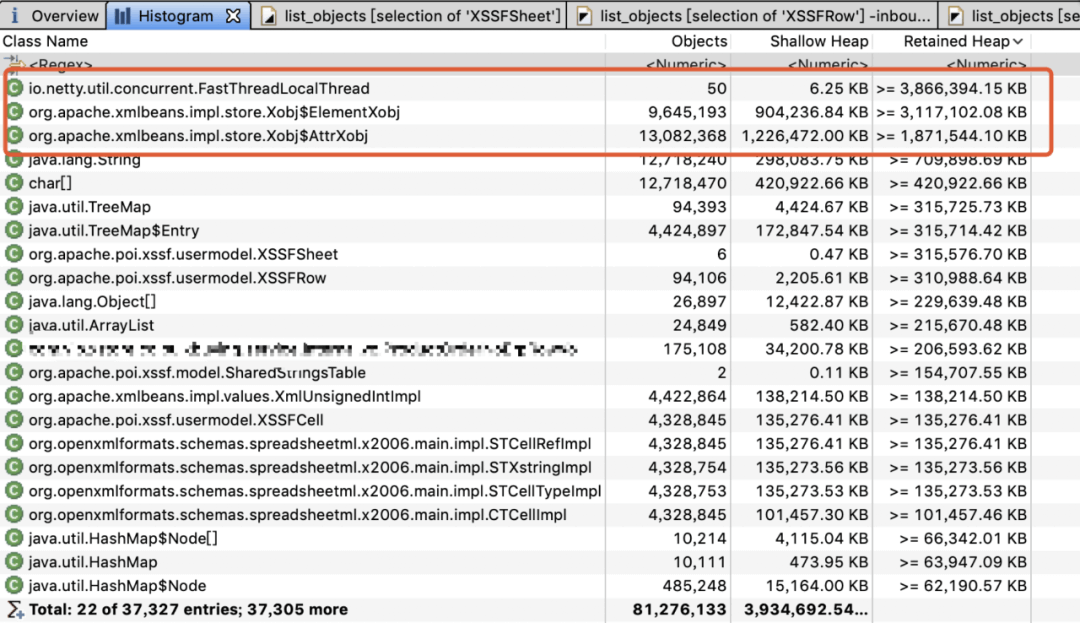This screenshot has width=1080, height=623.
Task: Select the char[] class name
Action: 50,183
